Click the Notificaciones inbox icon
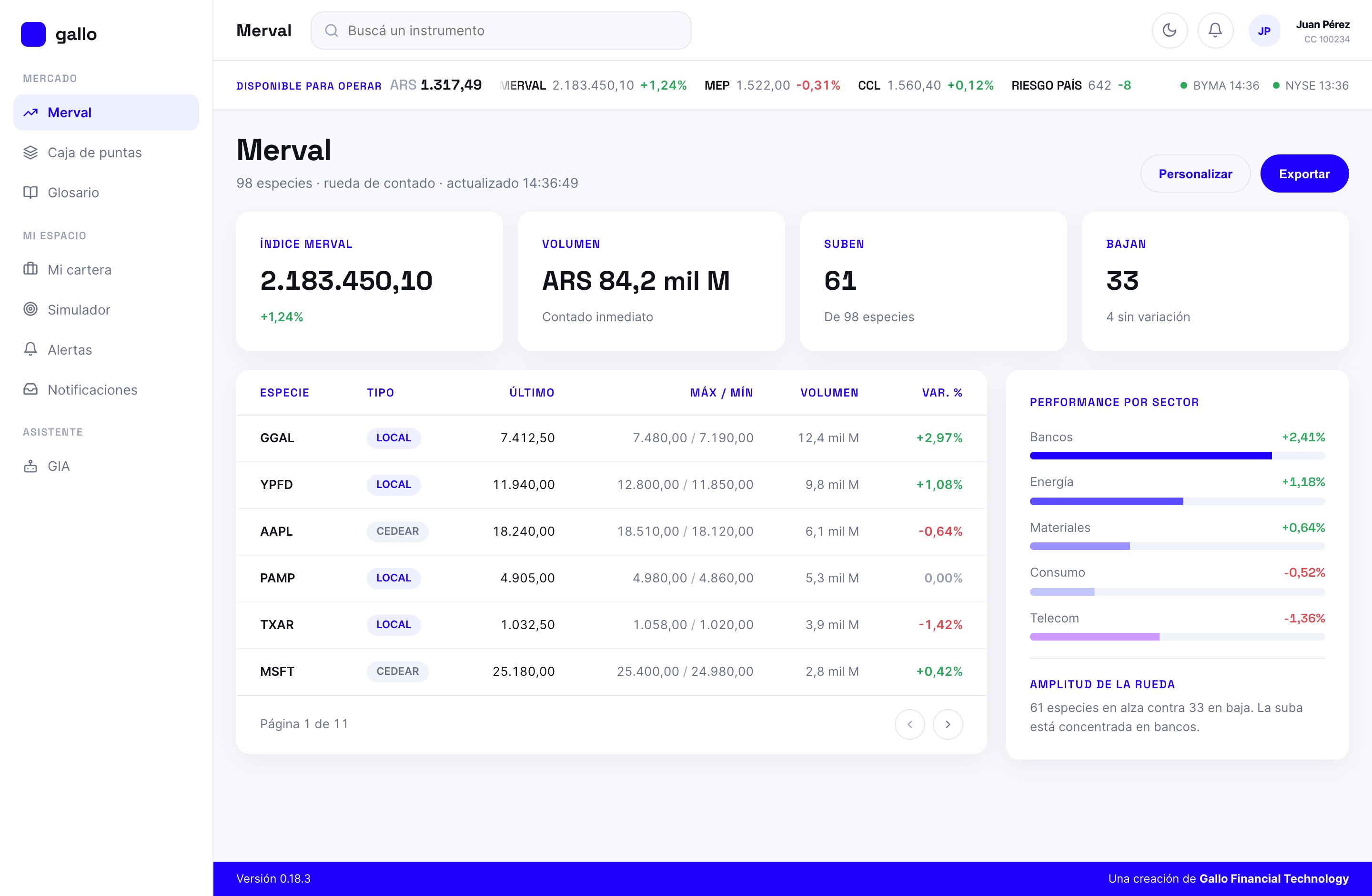 pyautogui.click(x=30, y=389)
